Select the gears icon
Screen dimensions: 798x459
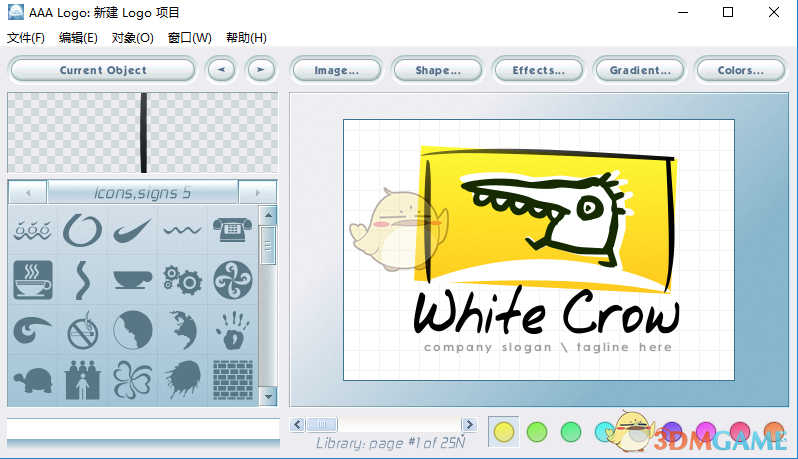[x=182, y=280]
